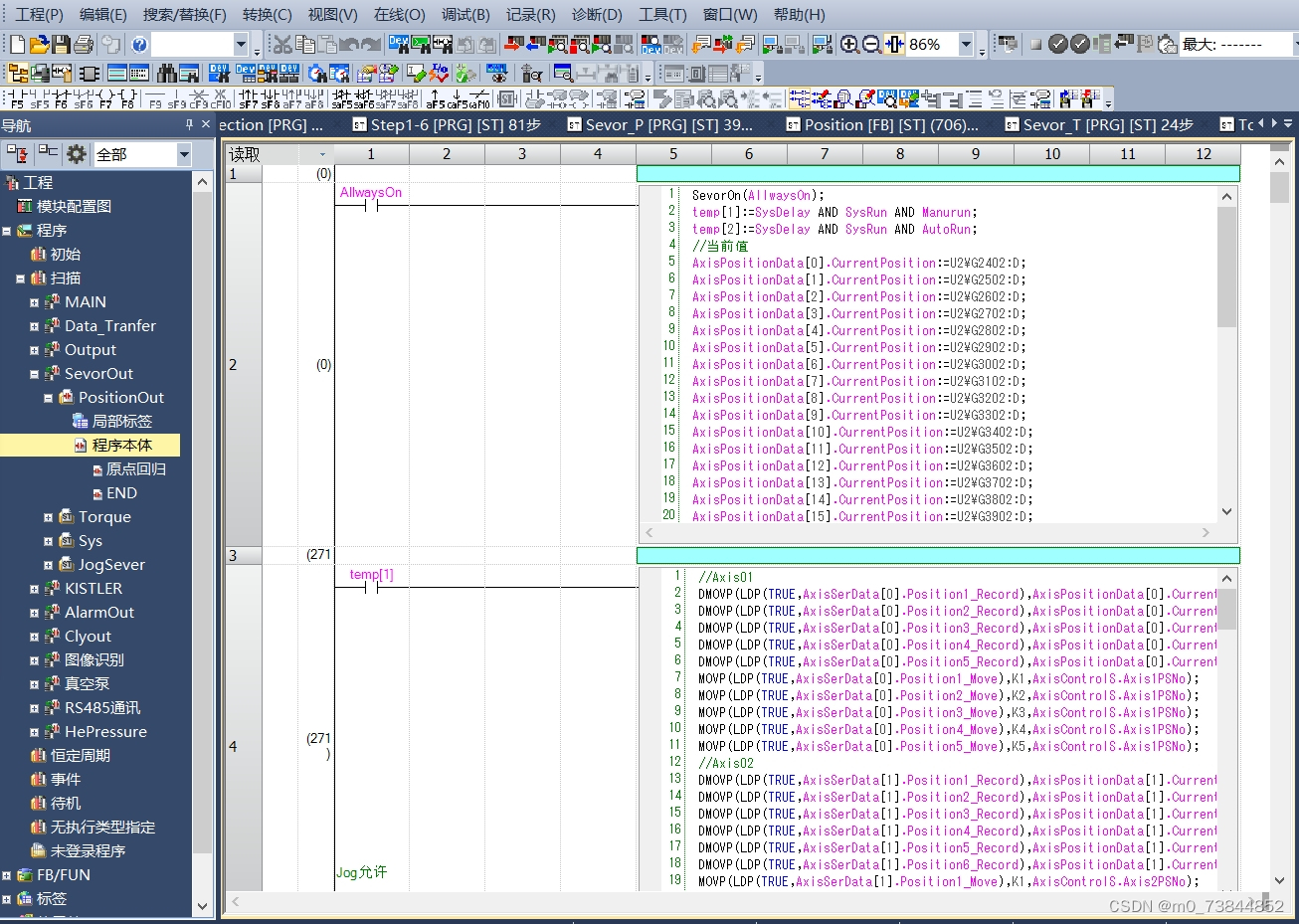Open the 诊断(D) menu
1299x924 pixels.
point(597,14)
